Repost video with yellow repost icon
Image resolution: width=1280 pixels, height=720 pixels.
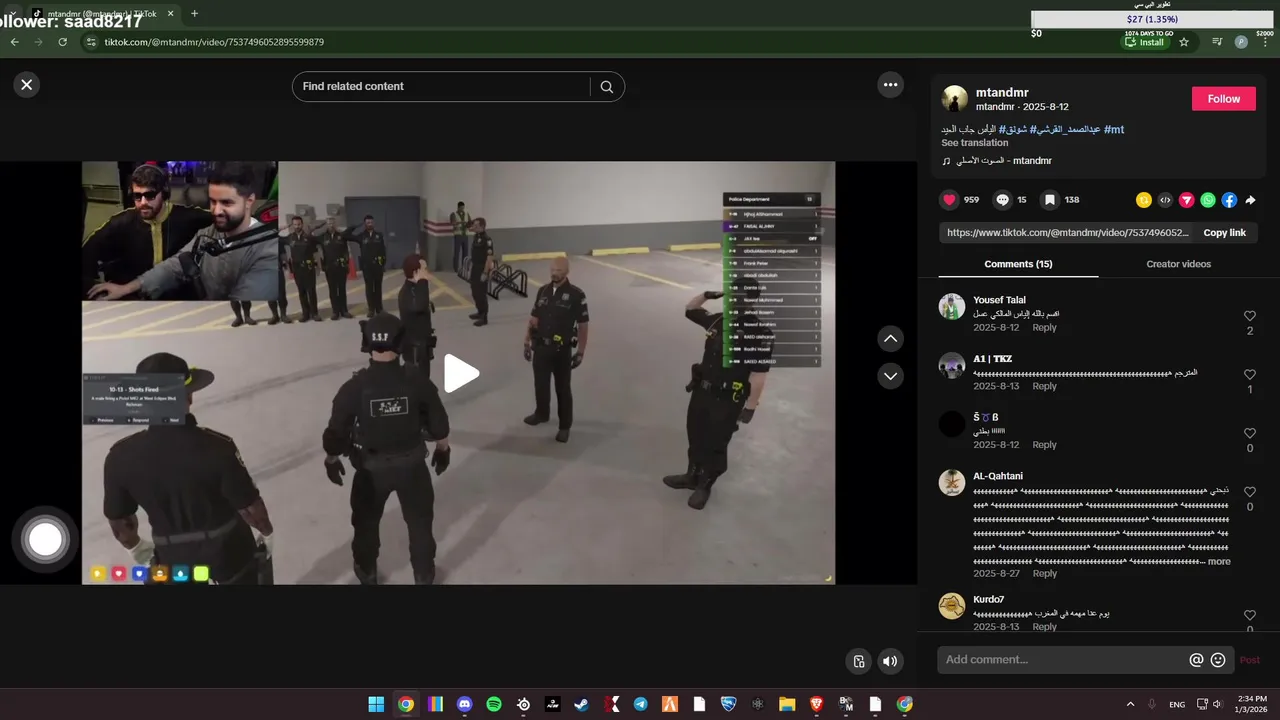(1144, 200)
